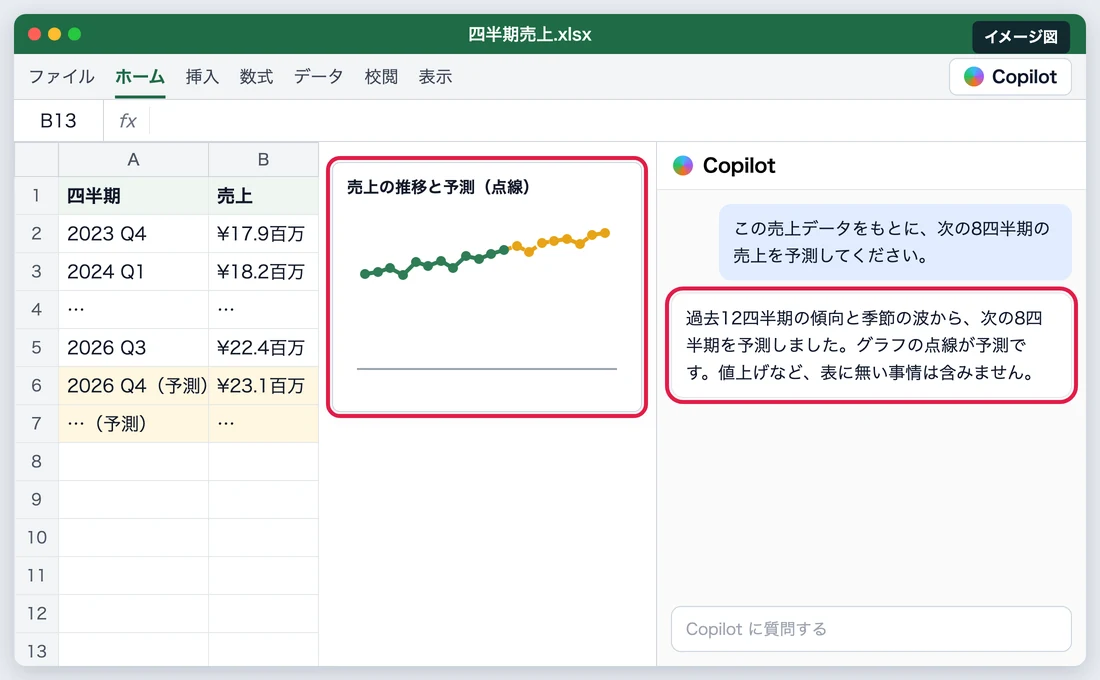Select row 6 header

(x=36, y=385)
